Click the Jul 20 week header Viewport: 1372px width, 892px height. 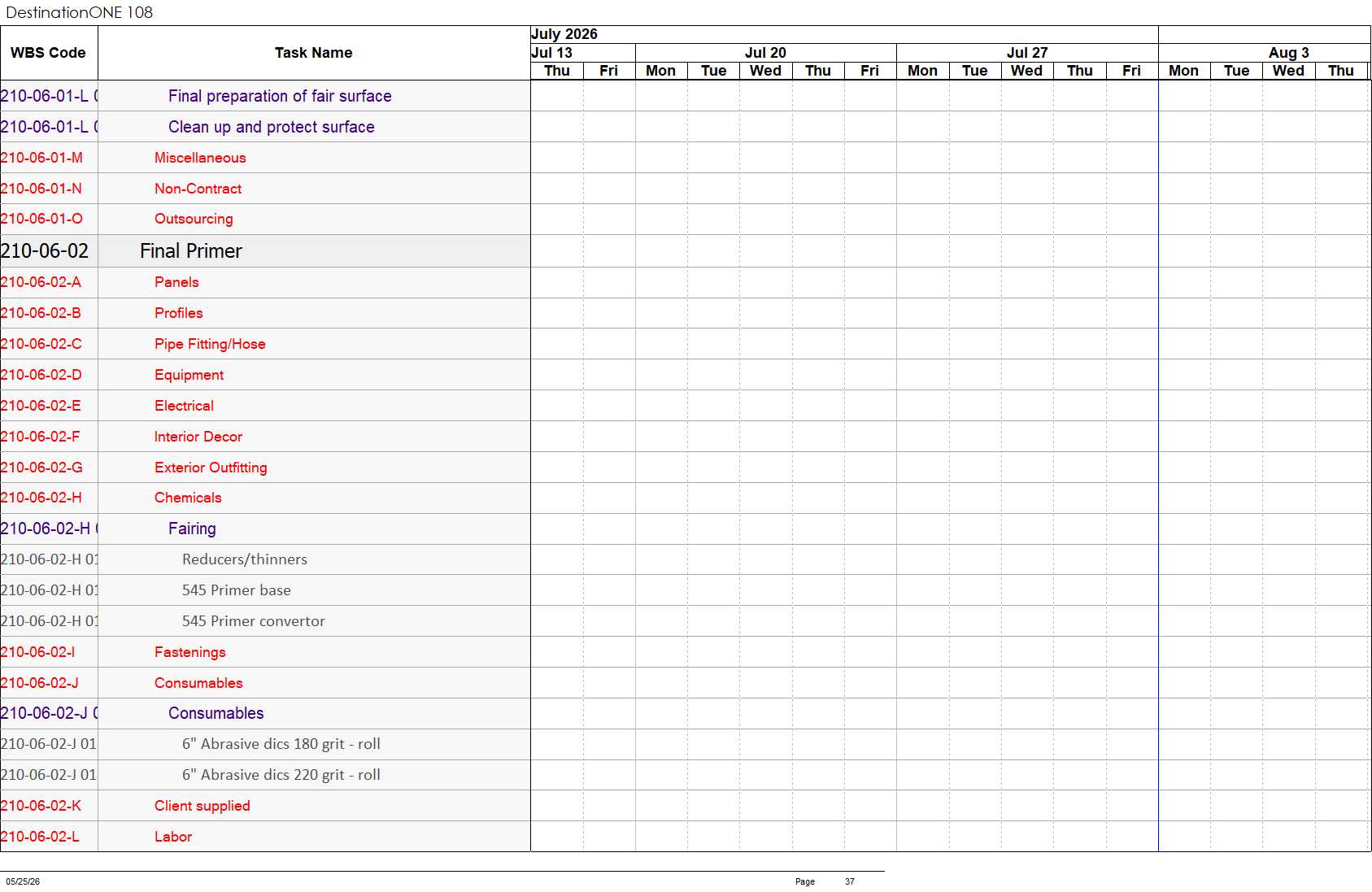click(765, 53)
